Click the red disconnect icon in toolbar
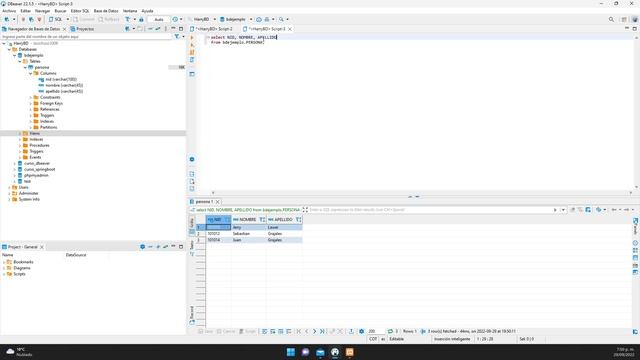 (x=39, y=19)
